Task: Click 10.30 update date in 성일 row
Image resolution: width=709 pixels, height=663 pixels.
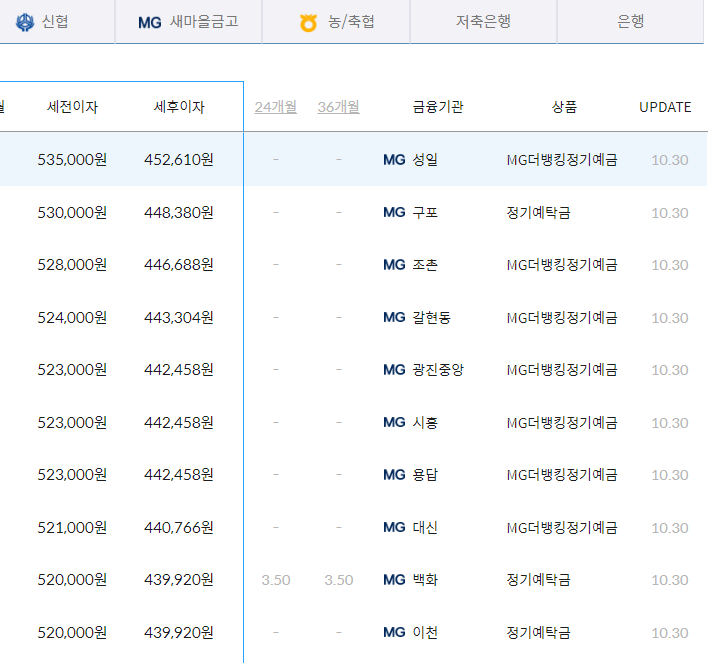Action: click(670, 160)
